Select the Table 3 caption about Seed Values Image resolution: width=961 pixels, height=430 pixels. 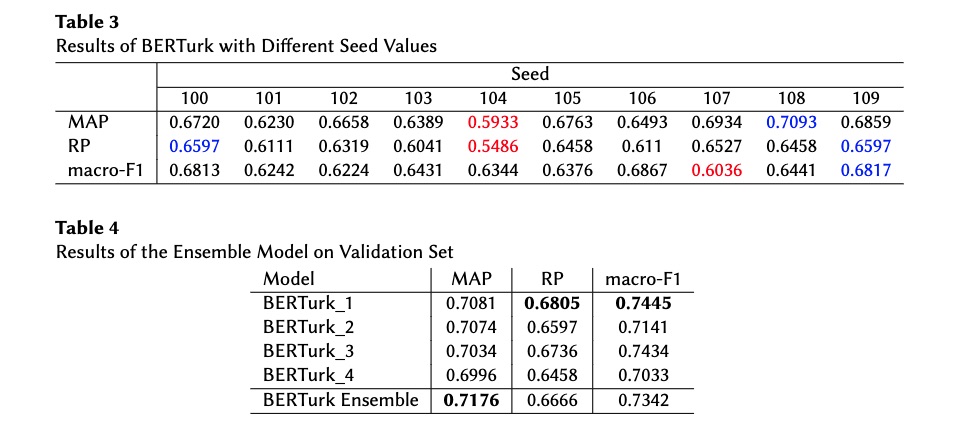(x=246, y=46)
